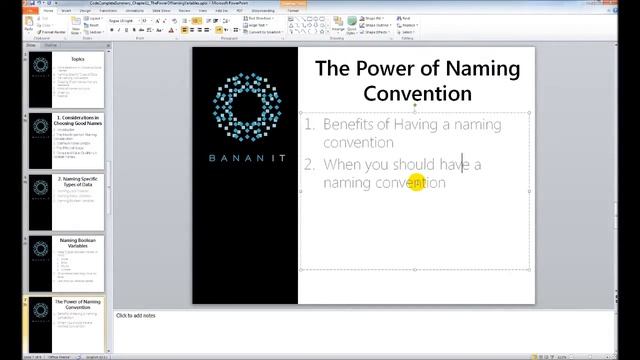640x360 pixels.
Task: Toggle underline formatting
Action: tap(127, 30)
